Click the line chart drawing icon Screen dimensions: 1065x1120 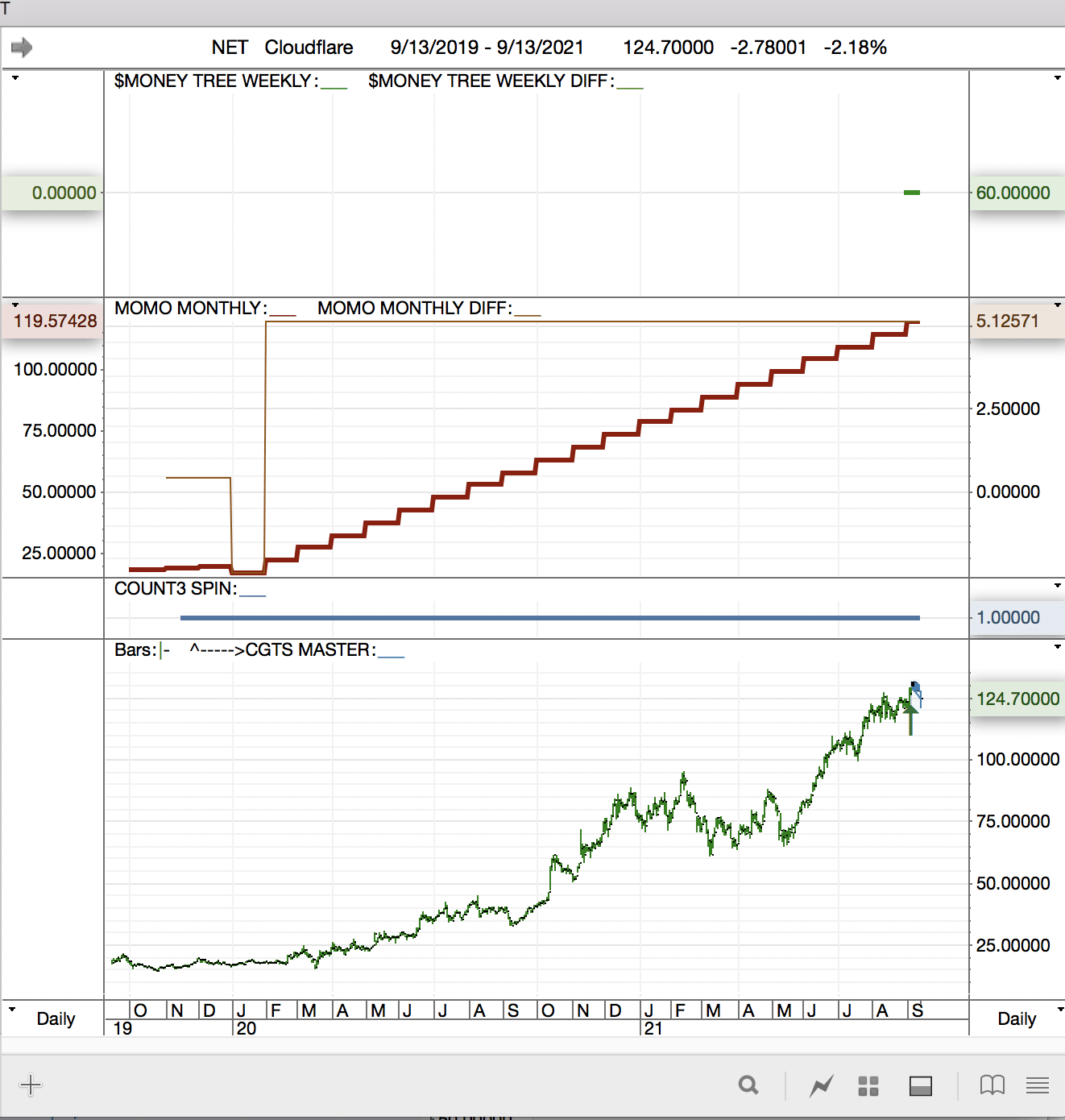pos(822,1086)
